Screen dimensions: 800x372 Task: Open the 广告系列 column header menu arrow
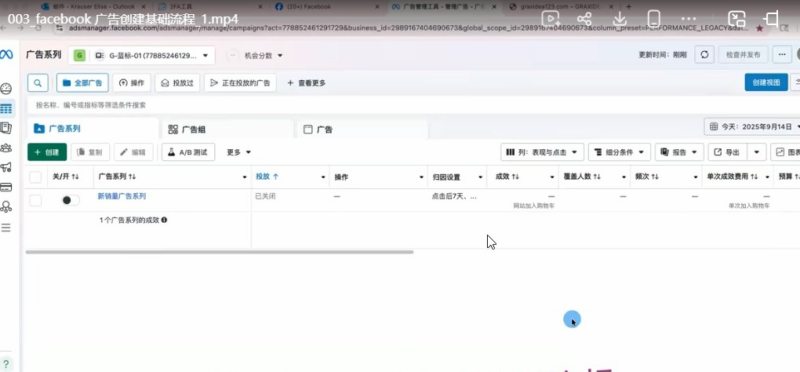(244, 177)
